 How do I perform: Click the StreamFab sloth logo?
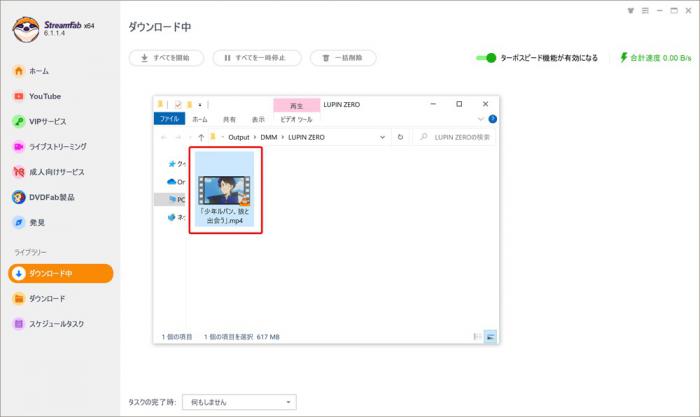[x=26, y=29]
